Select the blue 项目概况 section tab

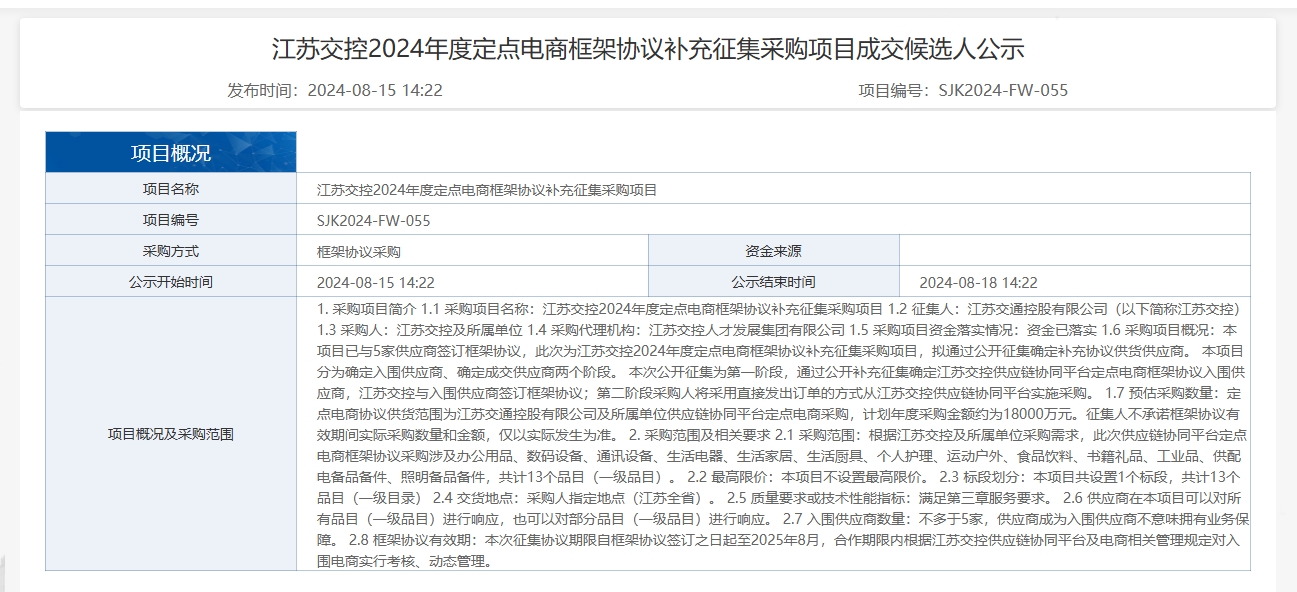[x=171, y=153]
